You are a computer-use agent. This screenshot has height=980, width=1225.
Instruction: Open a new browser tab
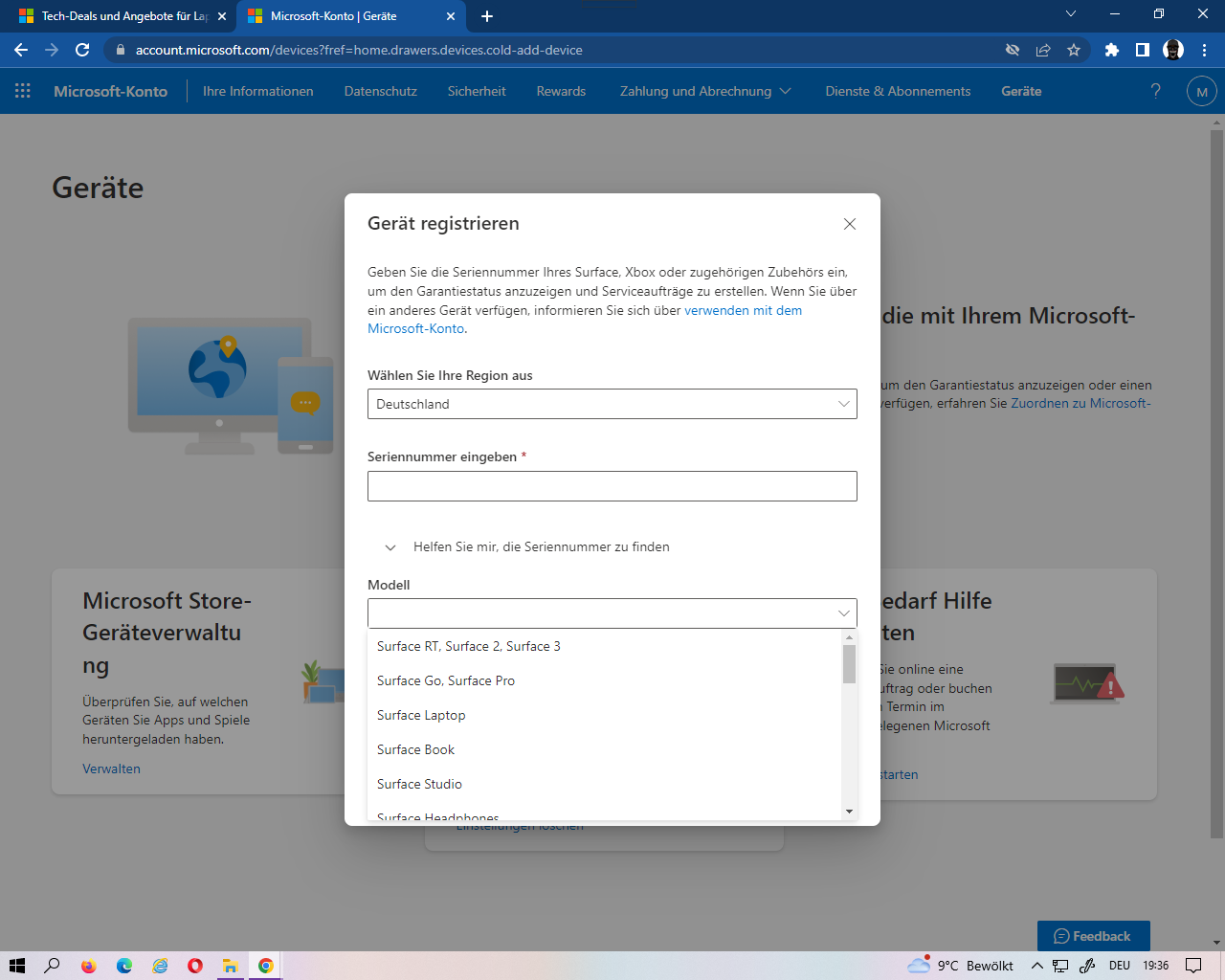pos(486,16)
